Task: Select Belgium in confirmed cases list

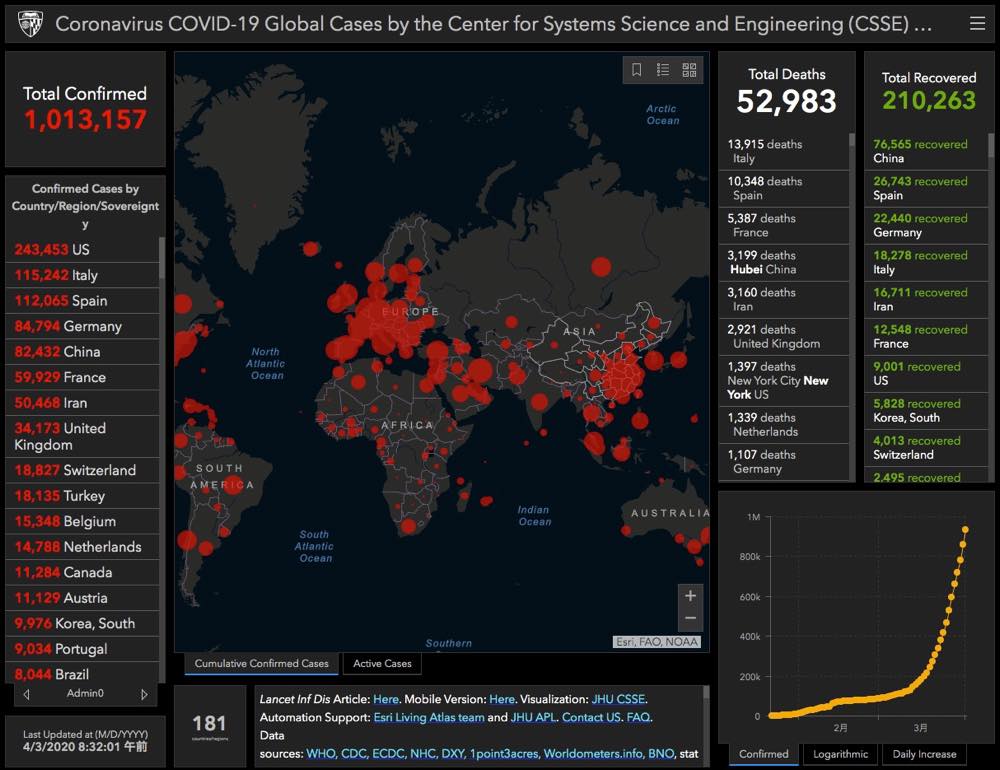Action: coord(82,521)
